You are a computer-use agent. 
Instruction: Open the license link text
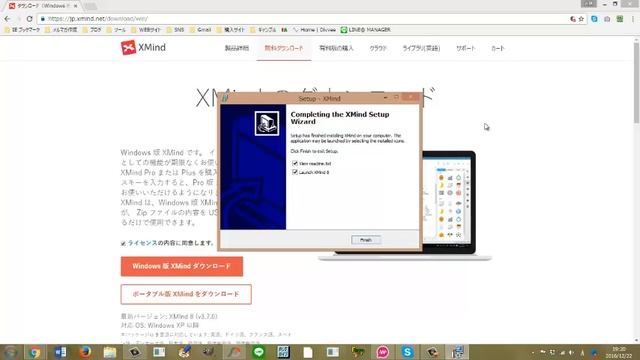[x=142, y=243]
